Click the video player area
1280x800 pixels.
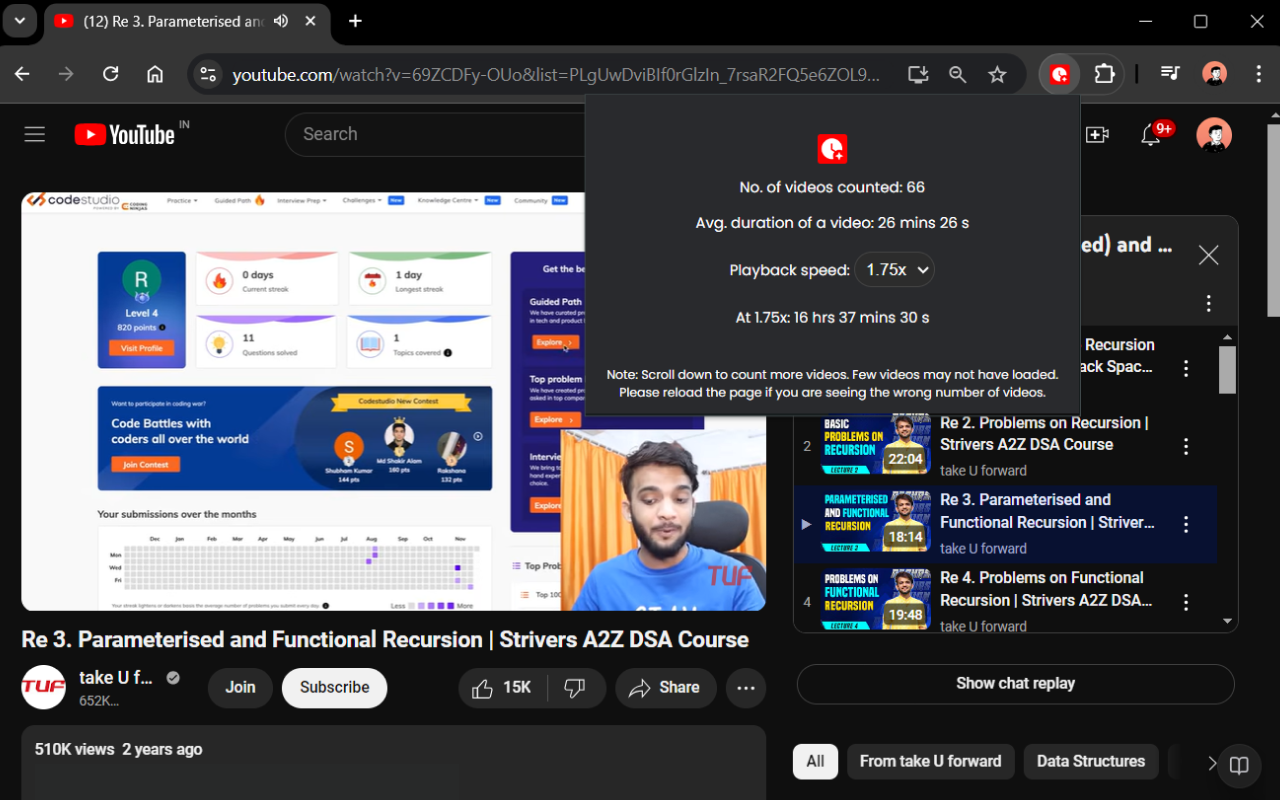(x=393, y=401)
